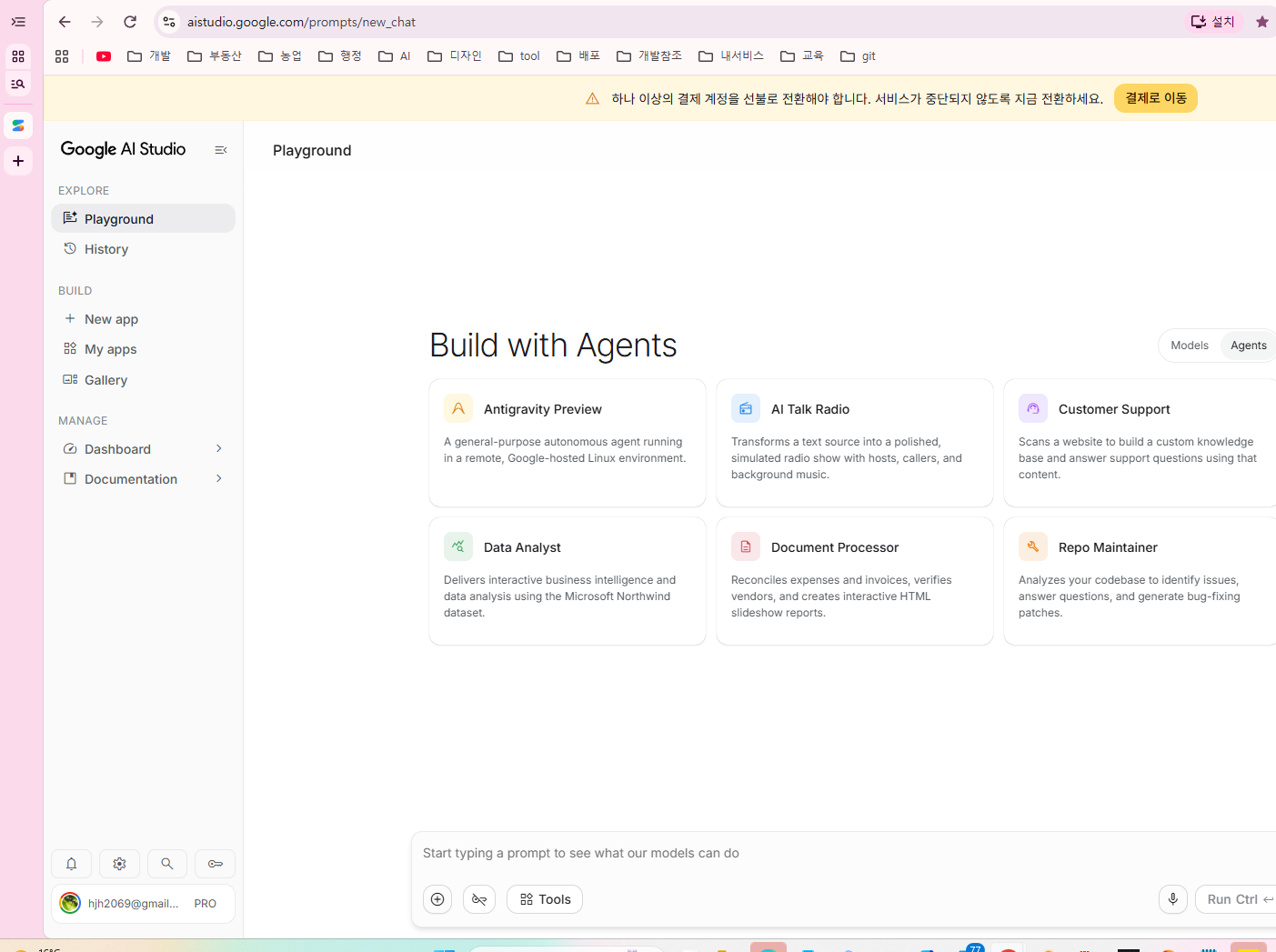Click the Data Analyst card icon
This screenshot has width=1276, height=952.
458,547
